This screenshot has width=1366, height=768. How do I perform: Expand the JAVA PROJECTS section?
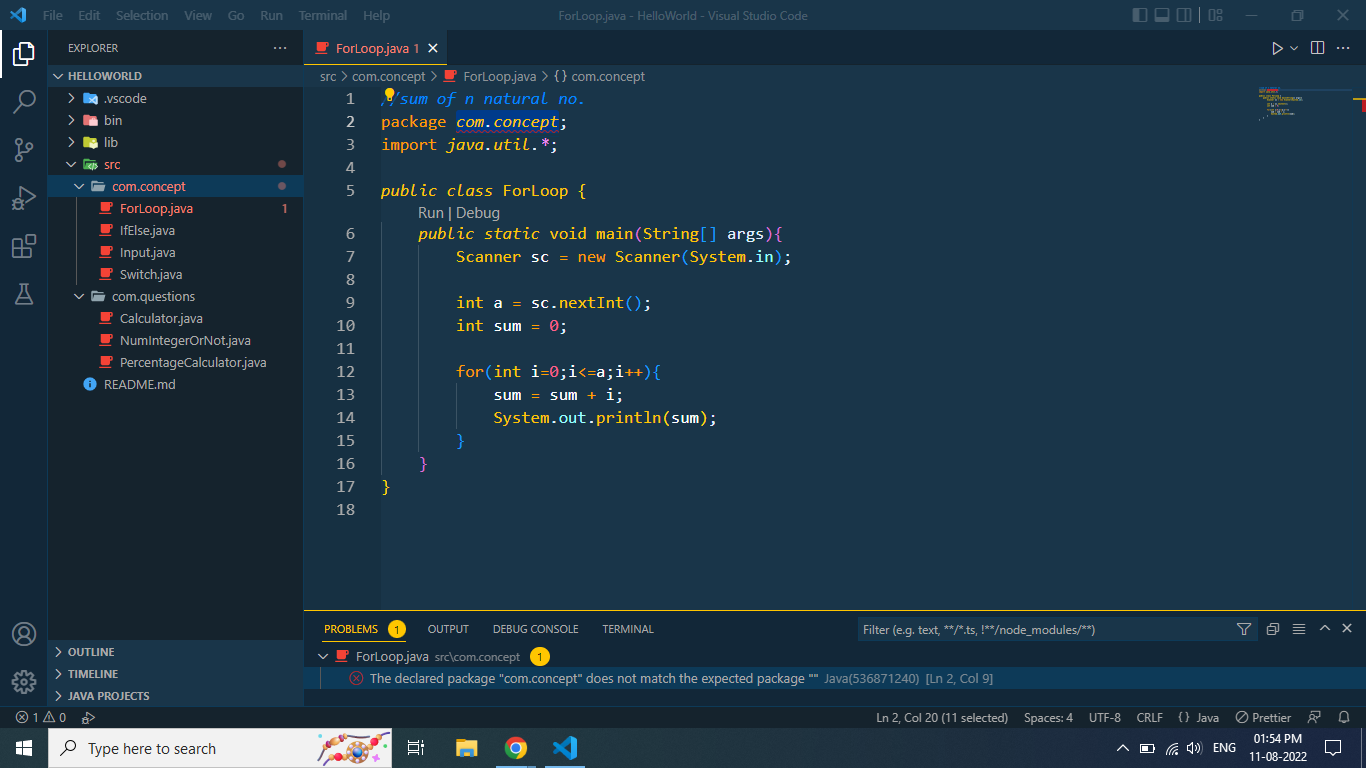[176, 696]
